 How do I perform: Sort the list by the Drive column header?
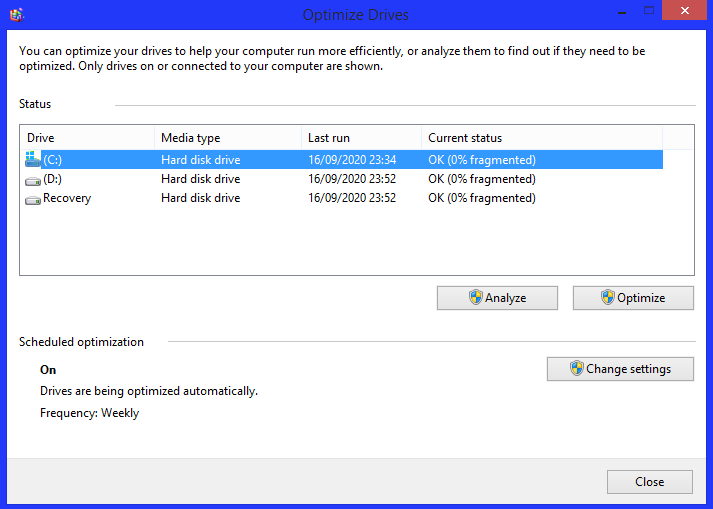(88, 137)
